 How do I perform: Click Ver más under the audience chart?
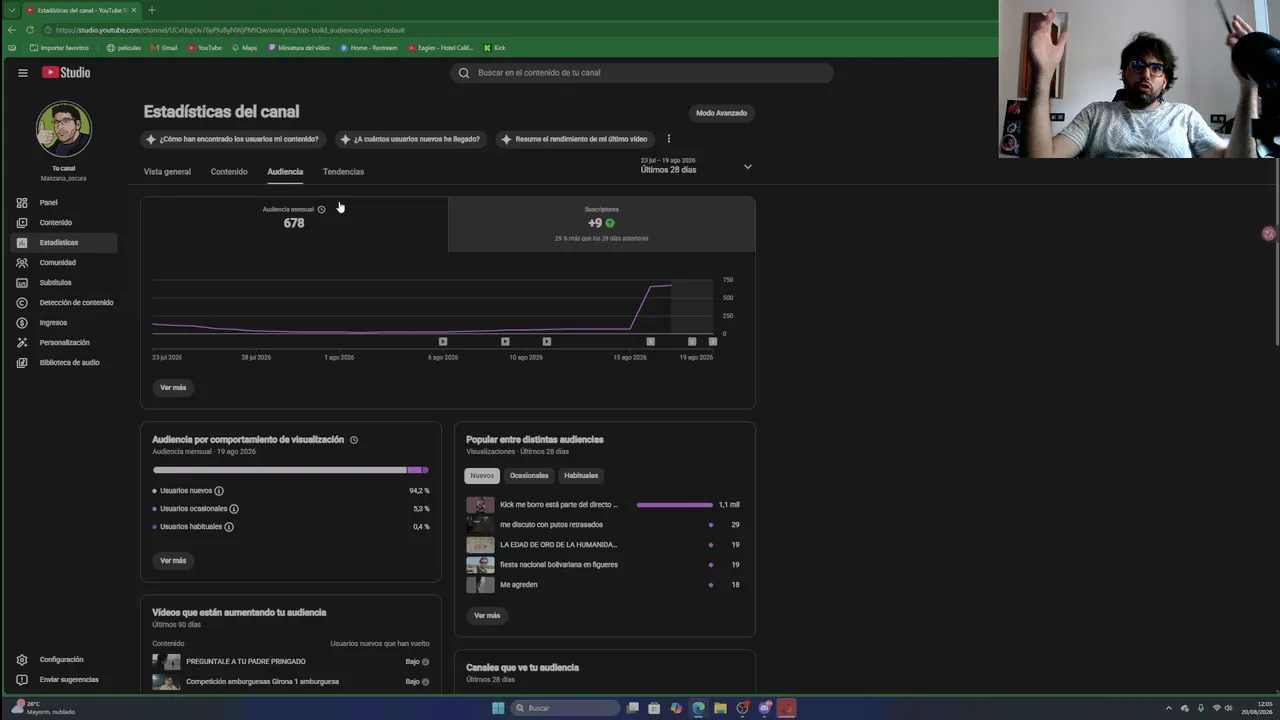(173, 387)
